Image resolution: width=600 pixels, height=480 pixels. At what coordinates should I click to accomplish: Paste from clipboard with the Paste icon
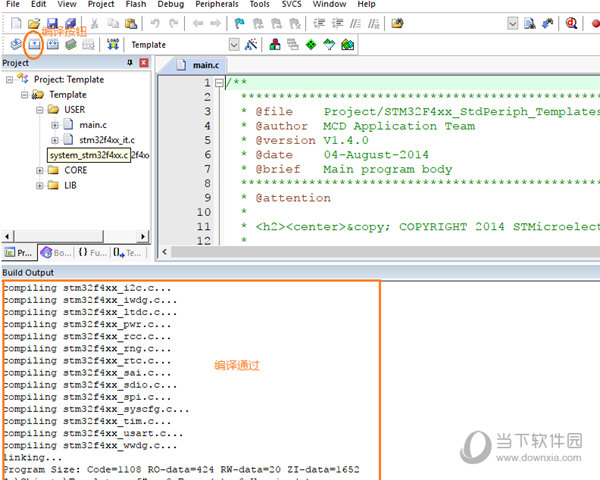click(131, 23)
